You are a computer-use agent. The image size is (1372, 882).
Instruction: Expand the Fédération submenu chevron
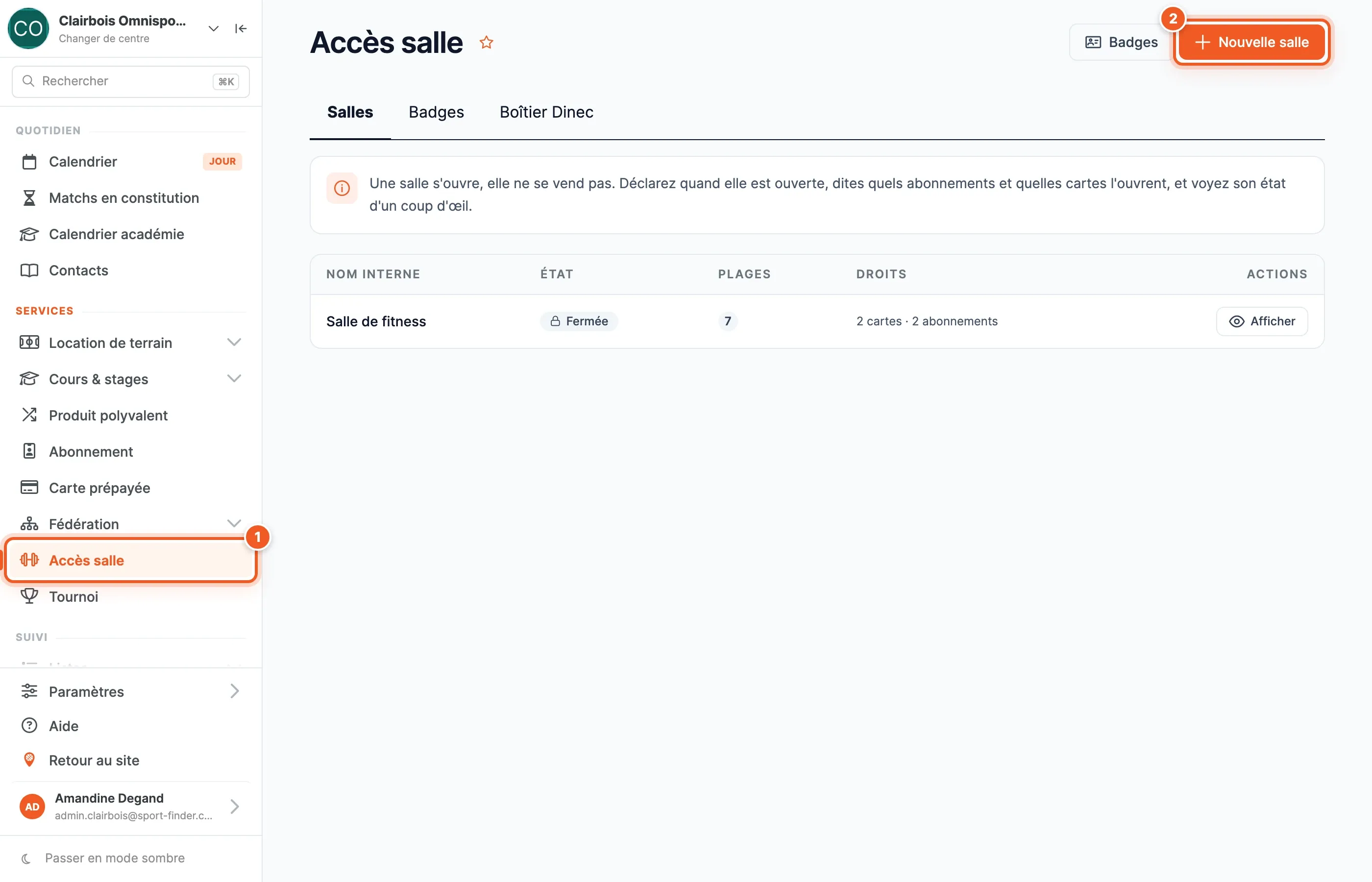click(x=234, y=523)
